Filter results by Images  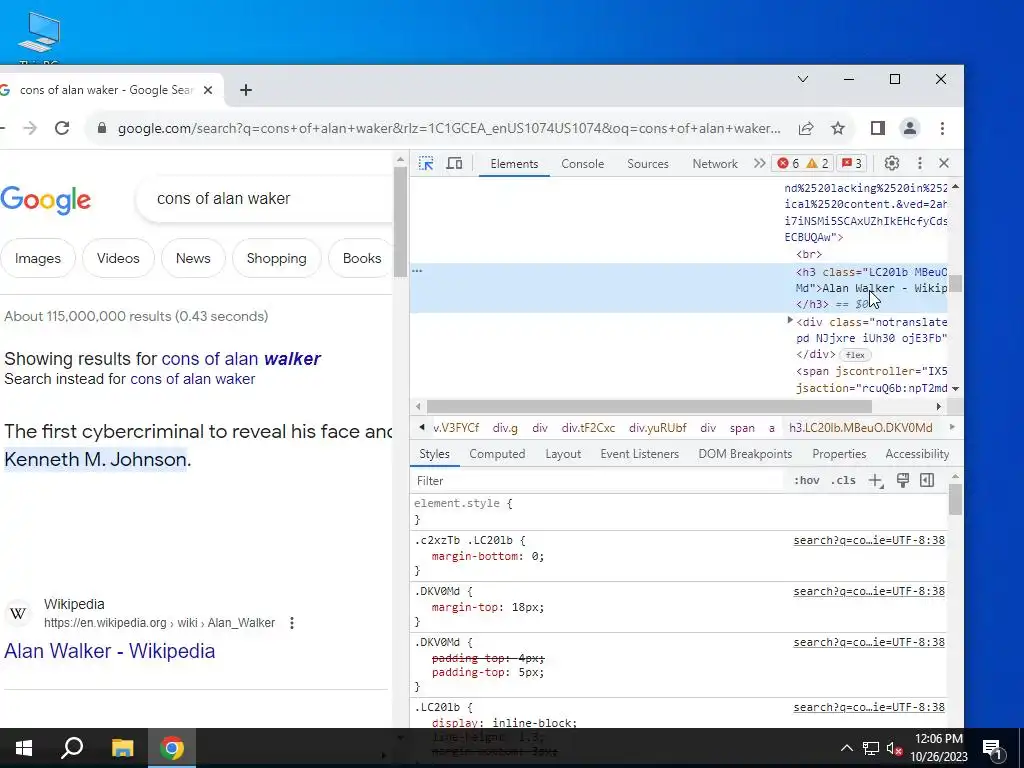pyautogui.click(x=38, y=259)
